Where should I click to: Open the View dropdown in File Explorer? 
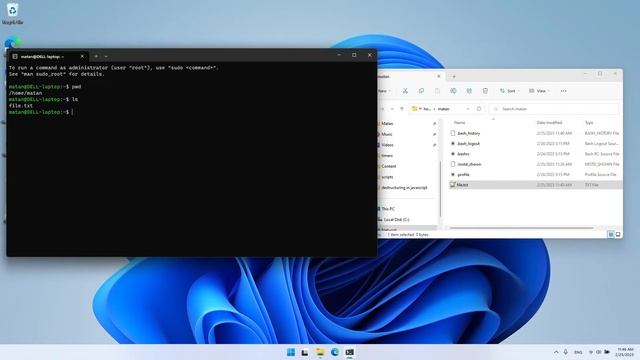point(539,91)
